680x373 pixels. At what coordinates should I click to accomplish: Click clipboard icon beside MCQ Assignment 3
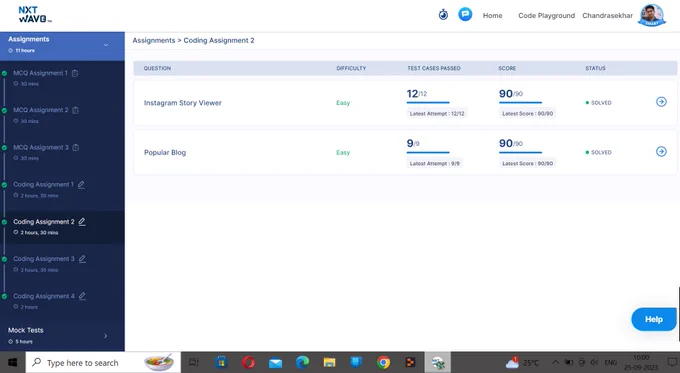(x=76, y=147)
